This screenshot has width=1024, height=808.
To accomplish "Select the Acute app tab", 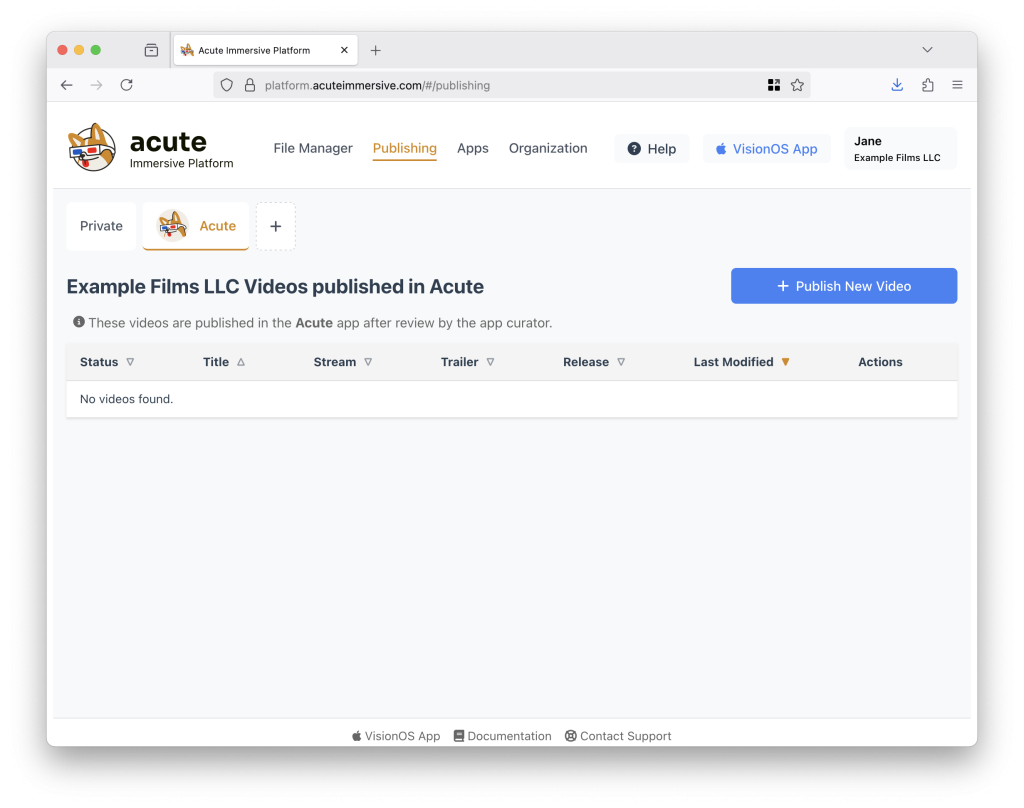I will (196, 226).
